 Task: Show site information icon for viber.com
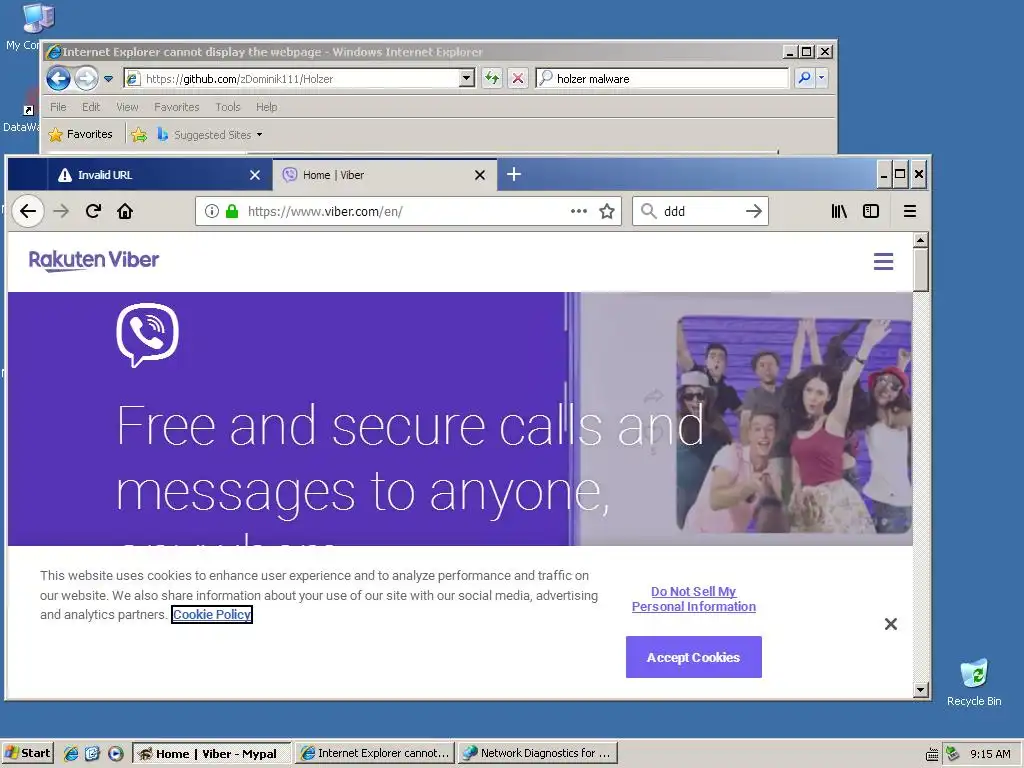coord(212,211)
